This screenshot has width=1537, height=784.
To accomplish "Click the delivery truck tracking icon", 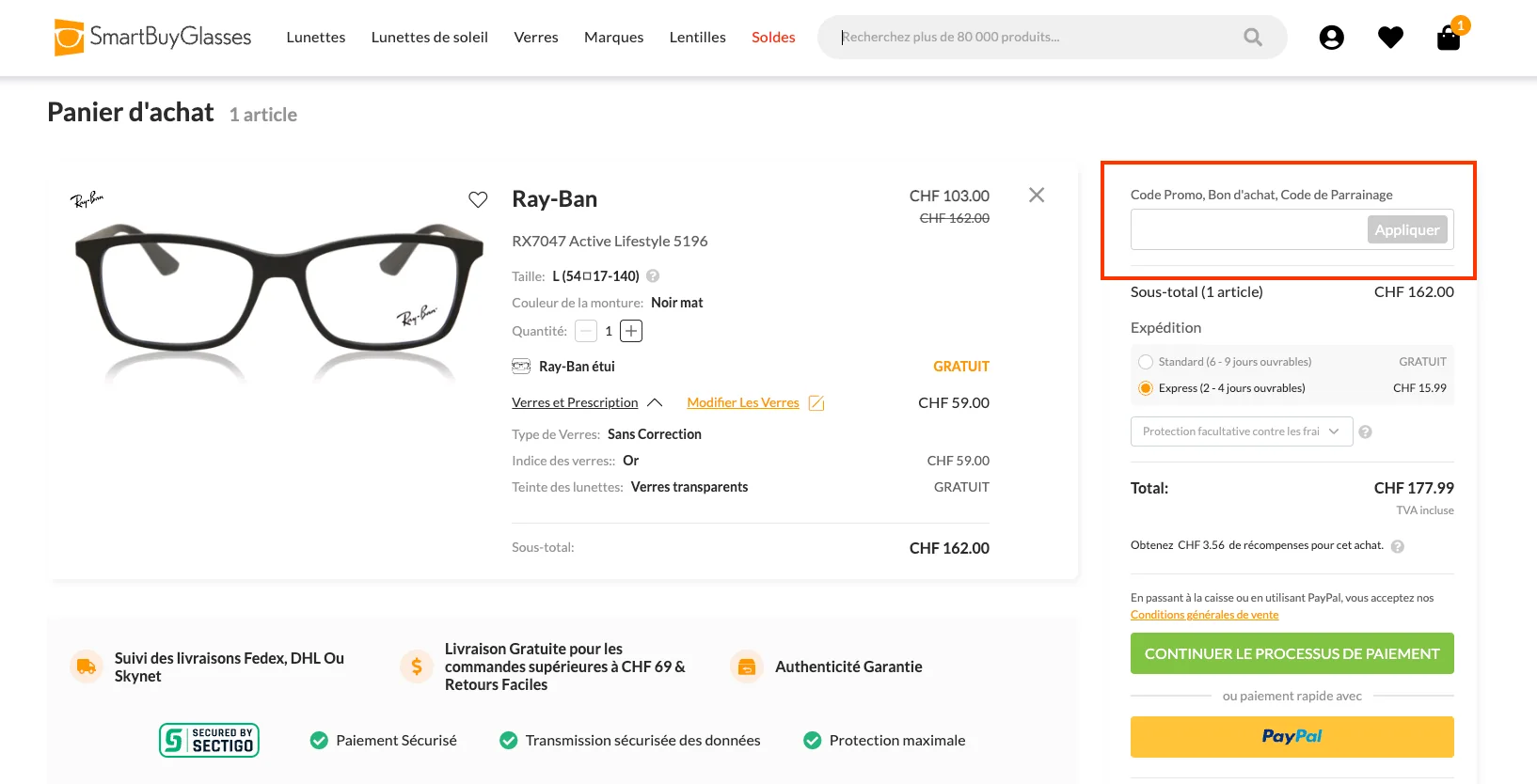I will 87,666.
